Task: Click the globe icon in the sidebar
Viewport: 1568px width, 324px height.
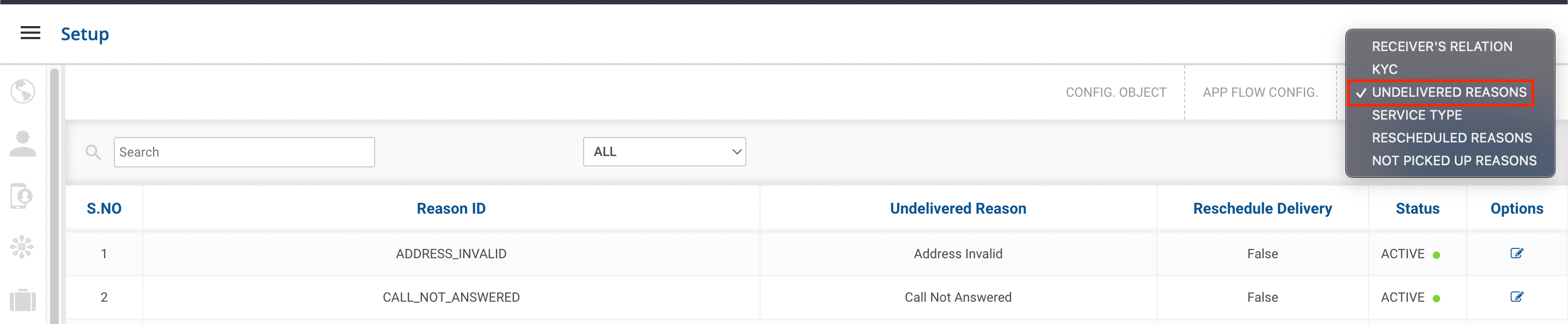Action: point(22,92)
